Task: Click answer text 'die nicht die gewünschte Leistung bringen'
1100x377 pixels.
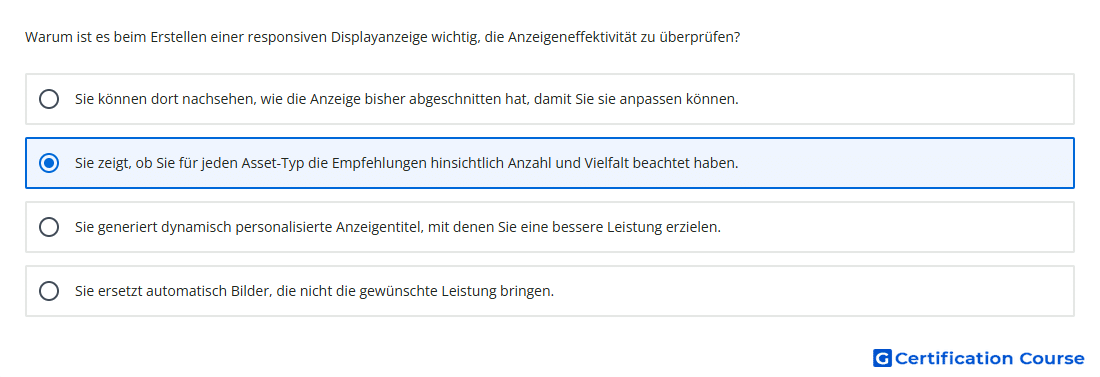Action: coord(416,291)
